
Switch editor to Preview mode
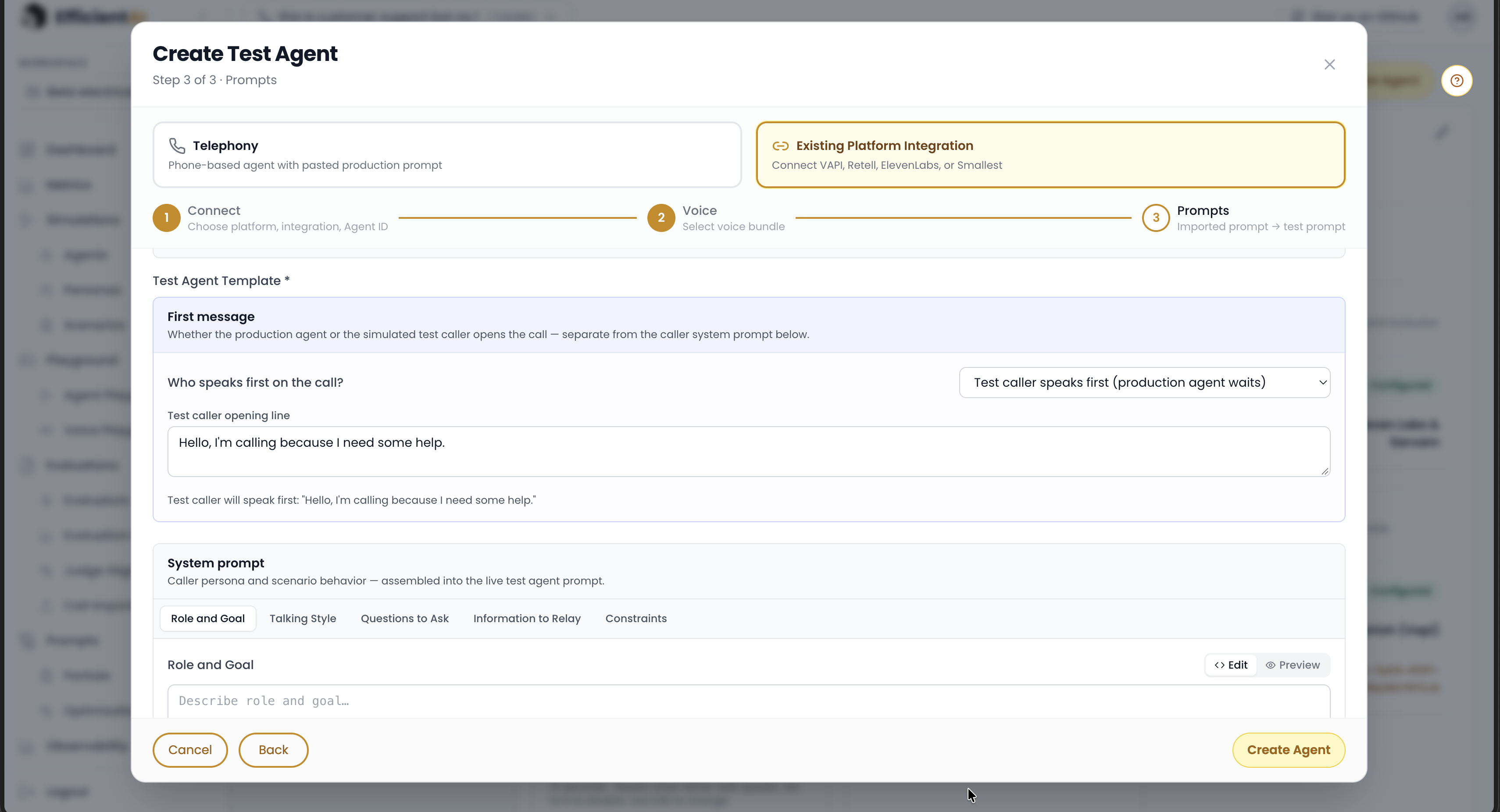[x=1293, y=665]
